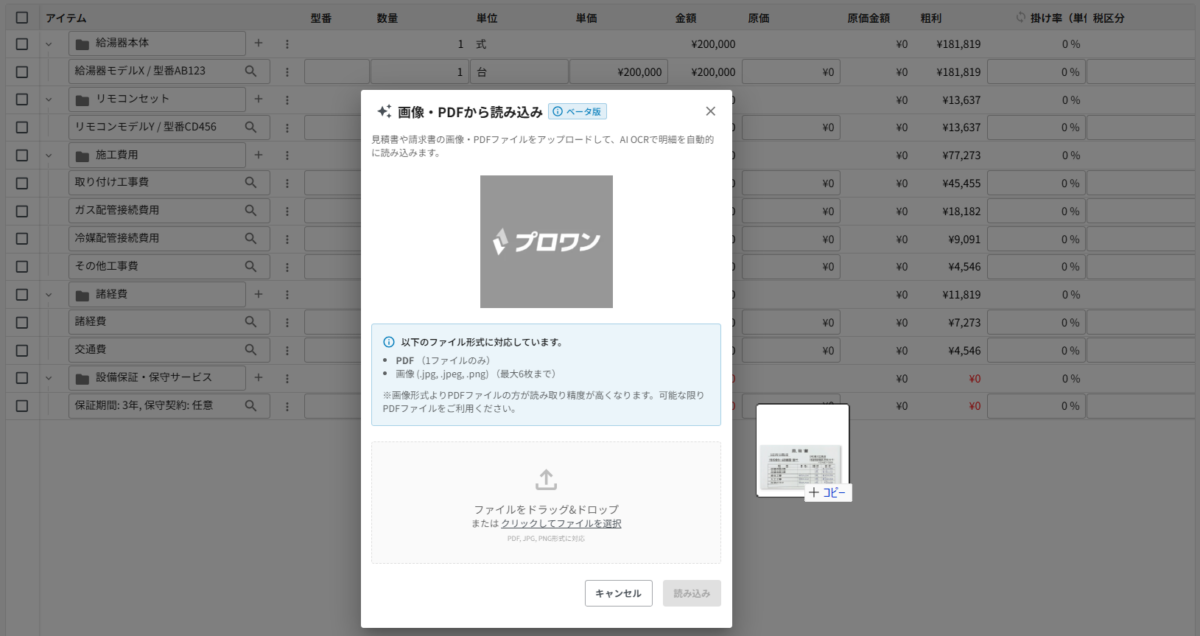The width and height of the screenshot is (1200, 636).
Task: Collapse the 諸経費 group chevron
Action: 48,295
